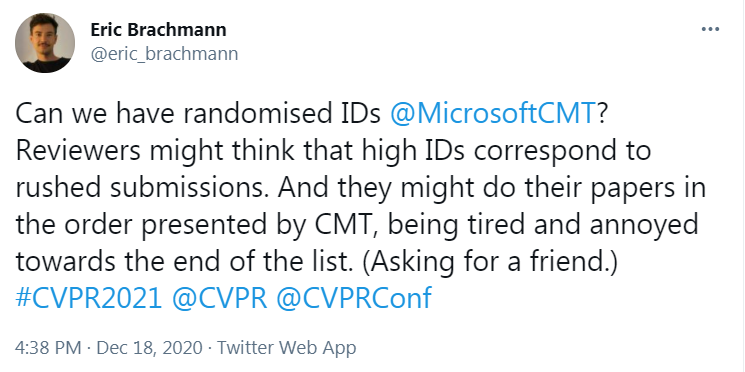745x372 pixels.
Task: Open the @MicrosoftCMT mention
Action: [x=492, y=114]
